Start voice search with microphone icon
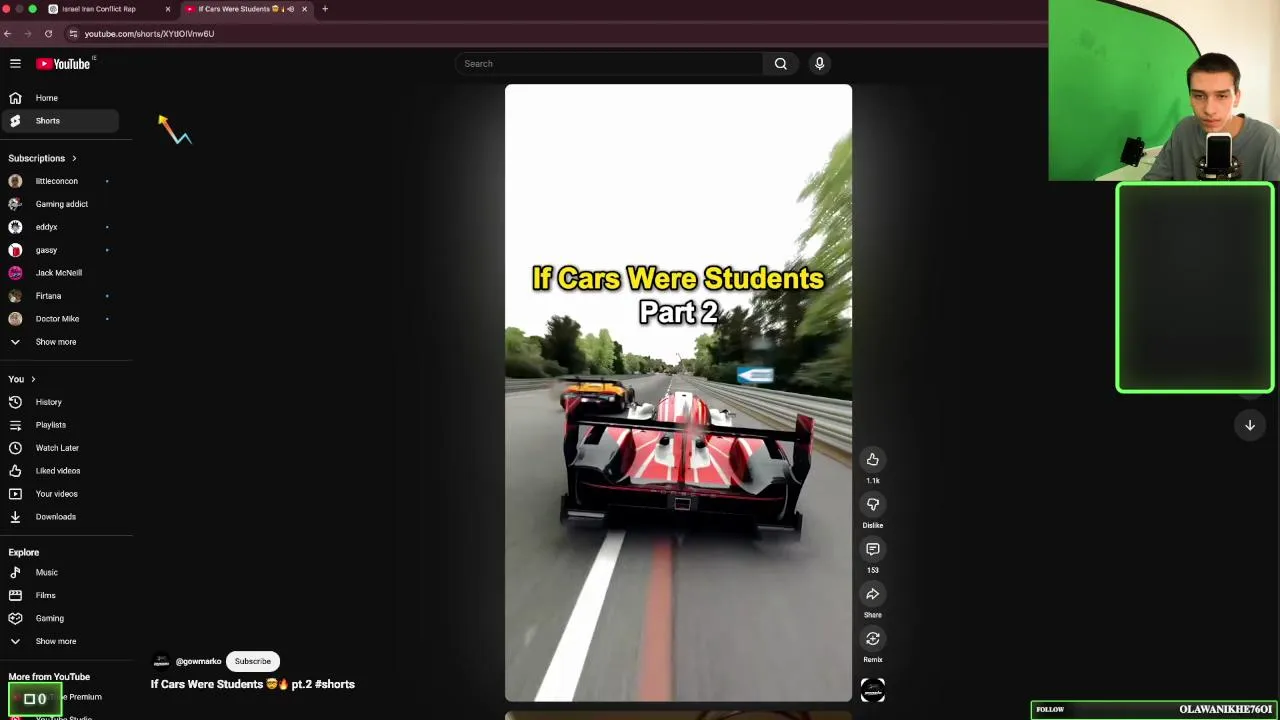Screen dimensions: 1280x720 (x=819, y=64)
